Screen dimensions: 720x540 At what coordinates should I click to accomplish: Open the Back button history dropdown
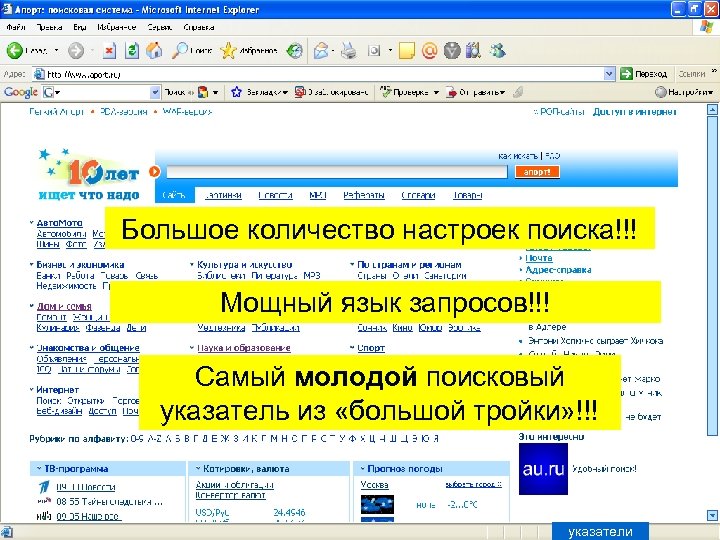click(x=56, y=50)
